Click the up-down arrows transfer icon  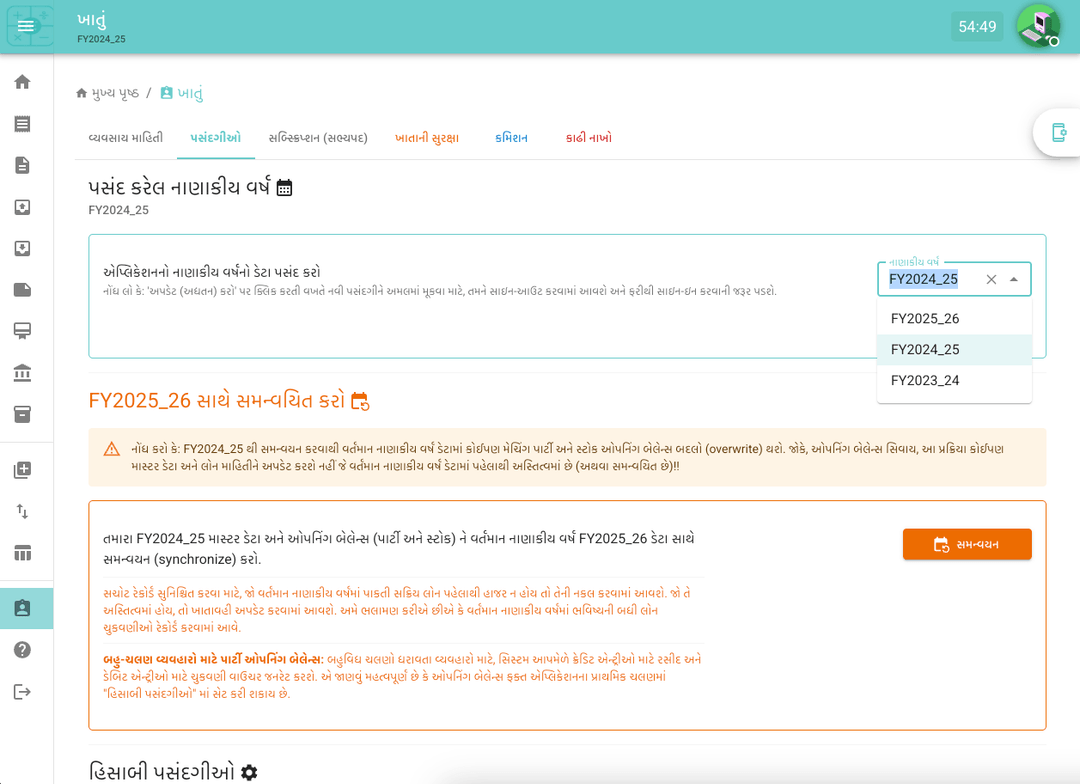[x=22, y=511]
